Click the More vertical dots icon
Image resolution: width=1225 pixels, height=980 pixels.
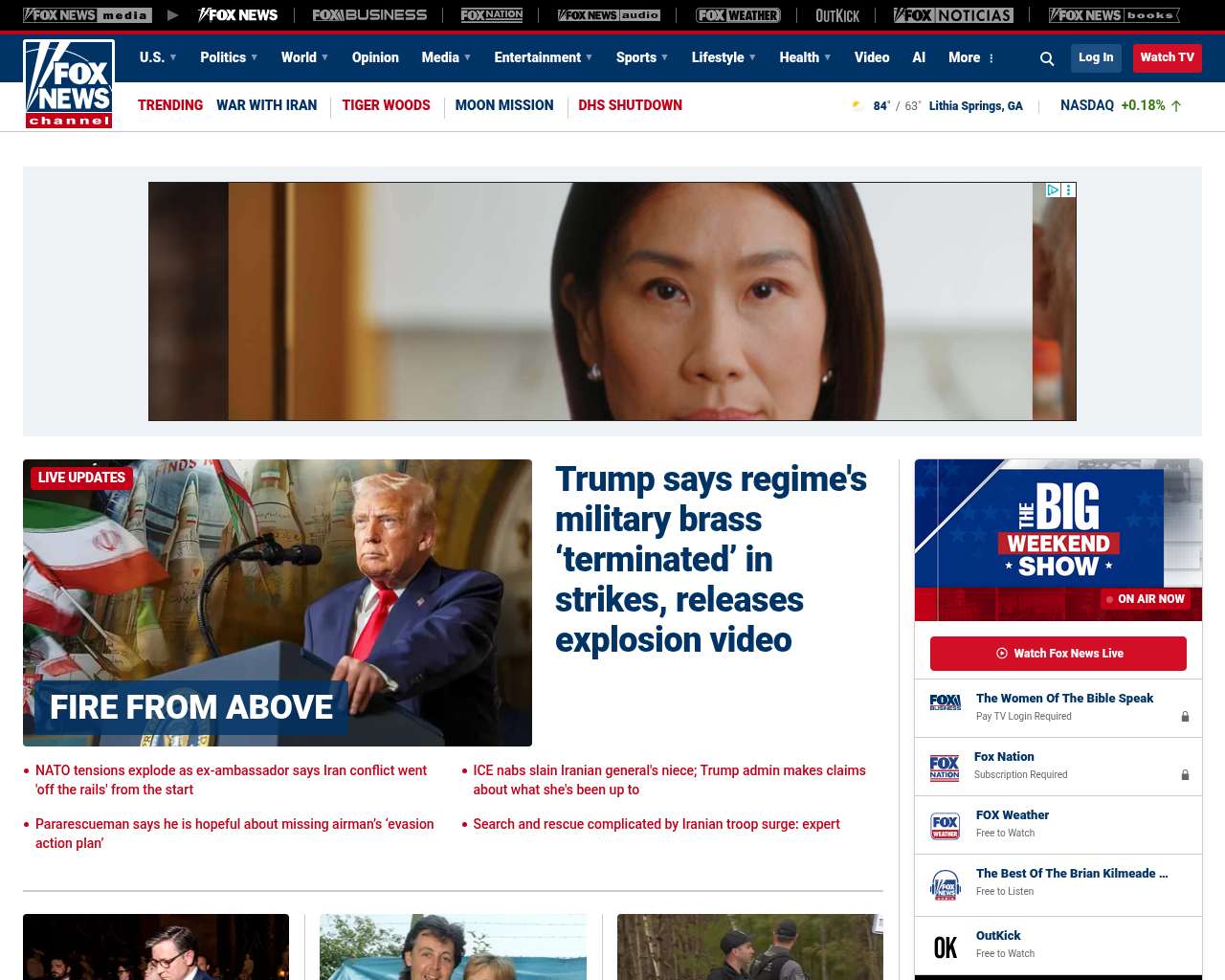(x=991, y=58)
